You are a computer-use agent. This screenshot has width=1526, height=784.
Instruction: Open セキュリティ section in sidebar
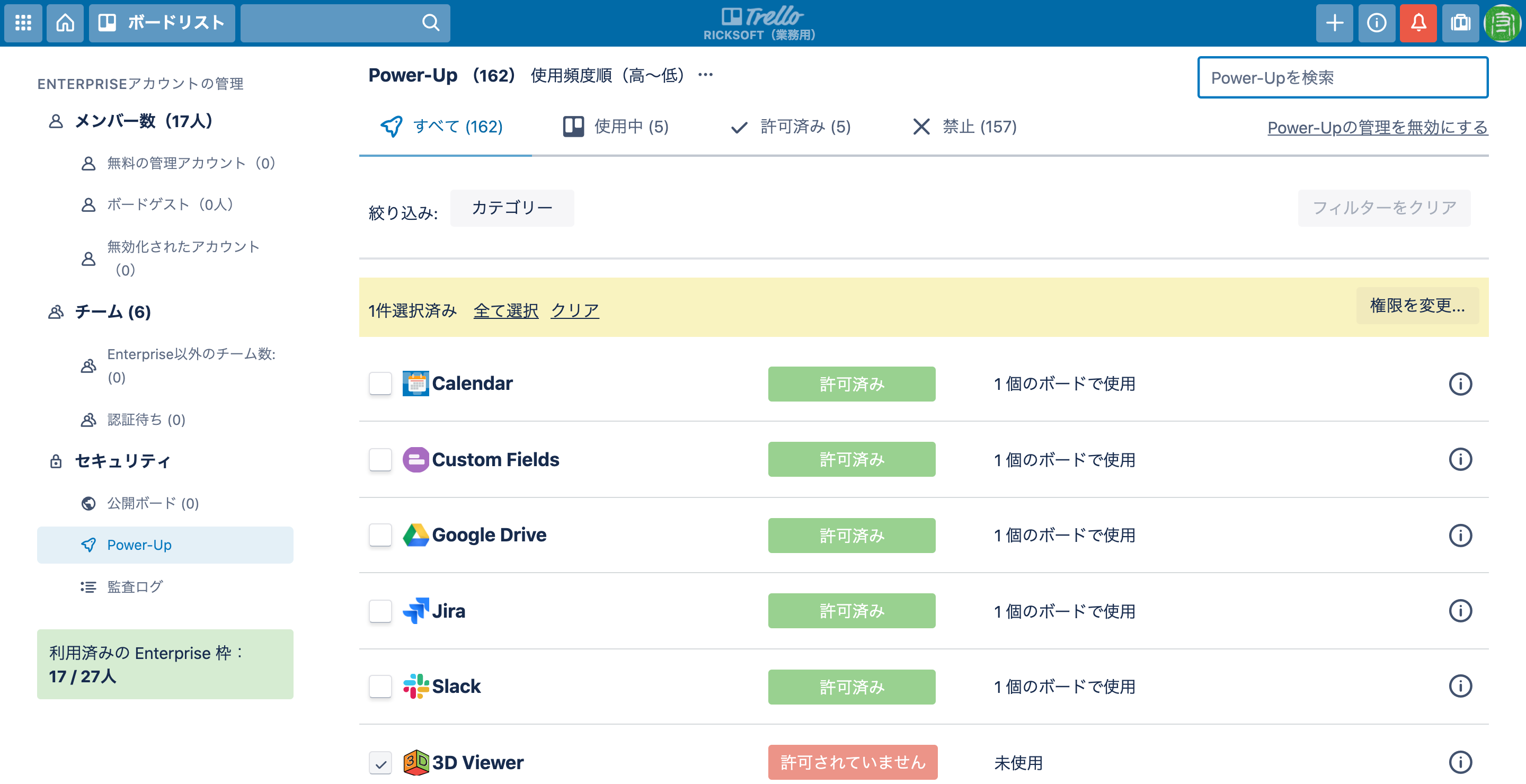[110, 461]
